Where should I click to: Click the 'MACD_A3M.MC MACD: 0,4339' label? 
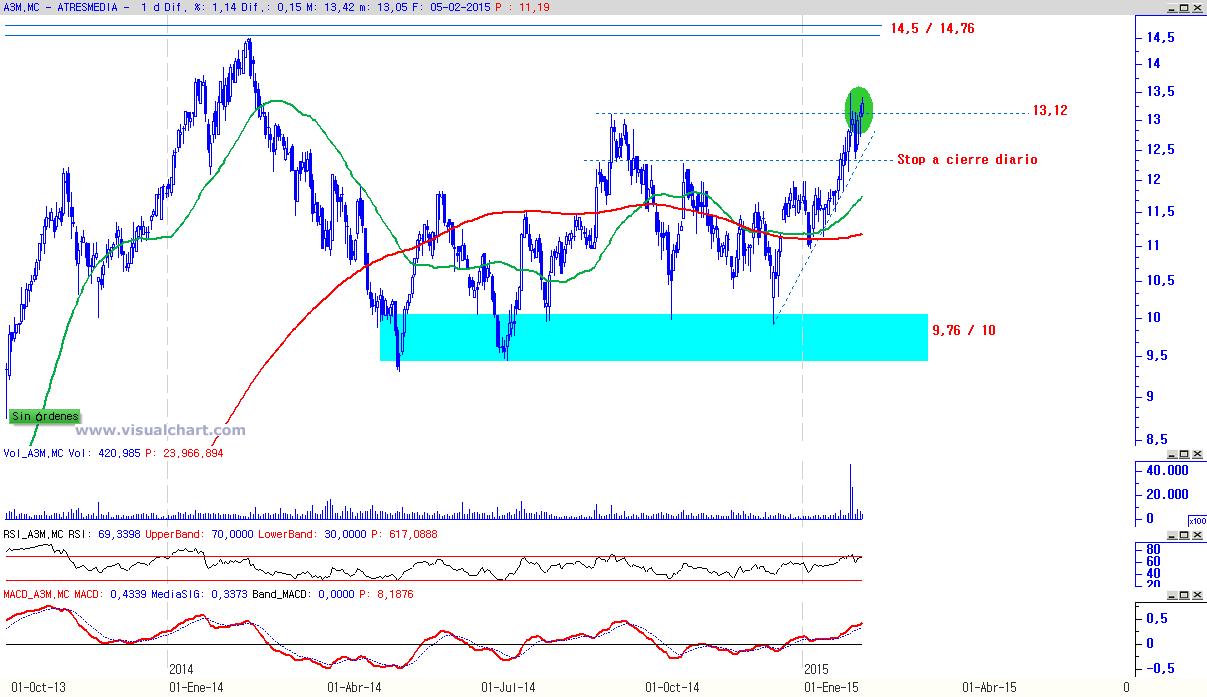coord(74,594)
